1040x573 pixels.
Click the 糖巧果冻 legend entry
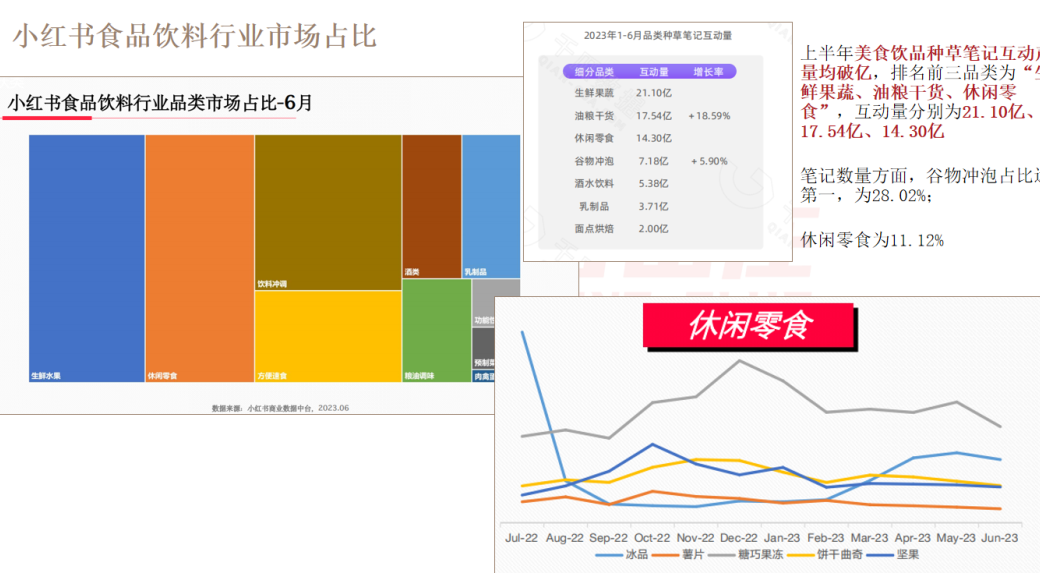pos(746,554)
